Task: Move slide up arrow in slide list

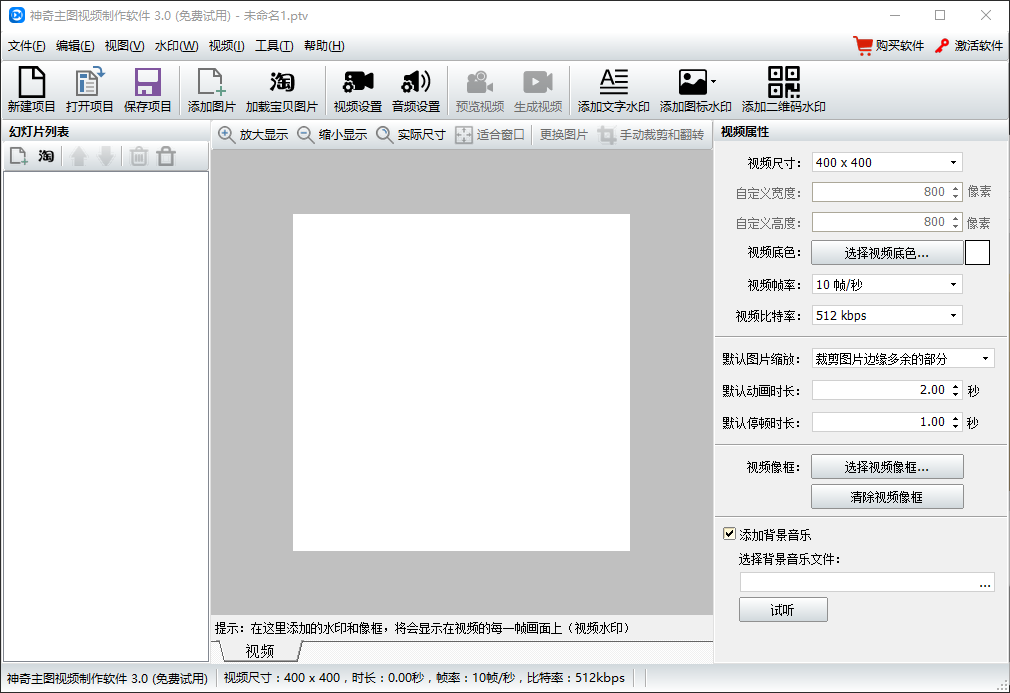Action: (x=79, y=156)
